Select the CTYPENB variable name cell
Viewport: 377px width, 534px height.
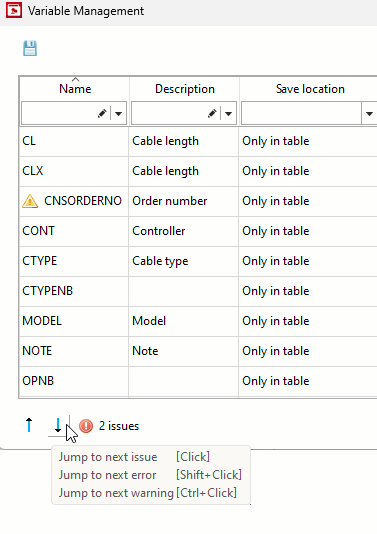coord(74,291)
